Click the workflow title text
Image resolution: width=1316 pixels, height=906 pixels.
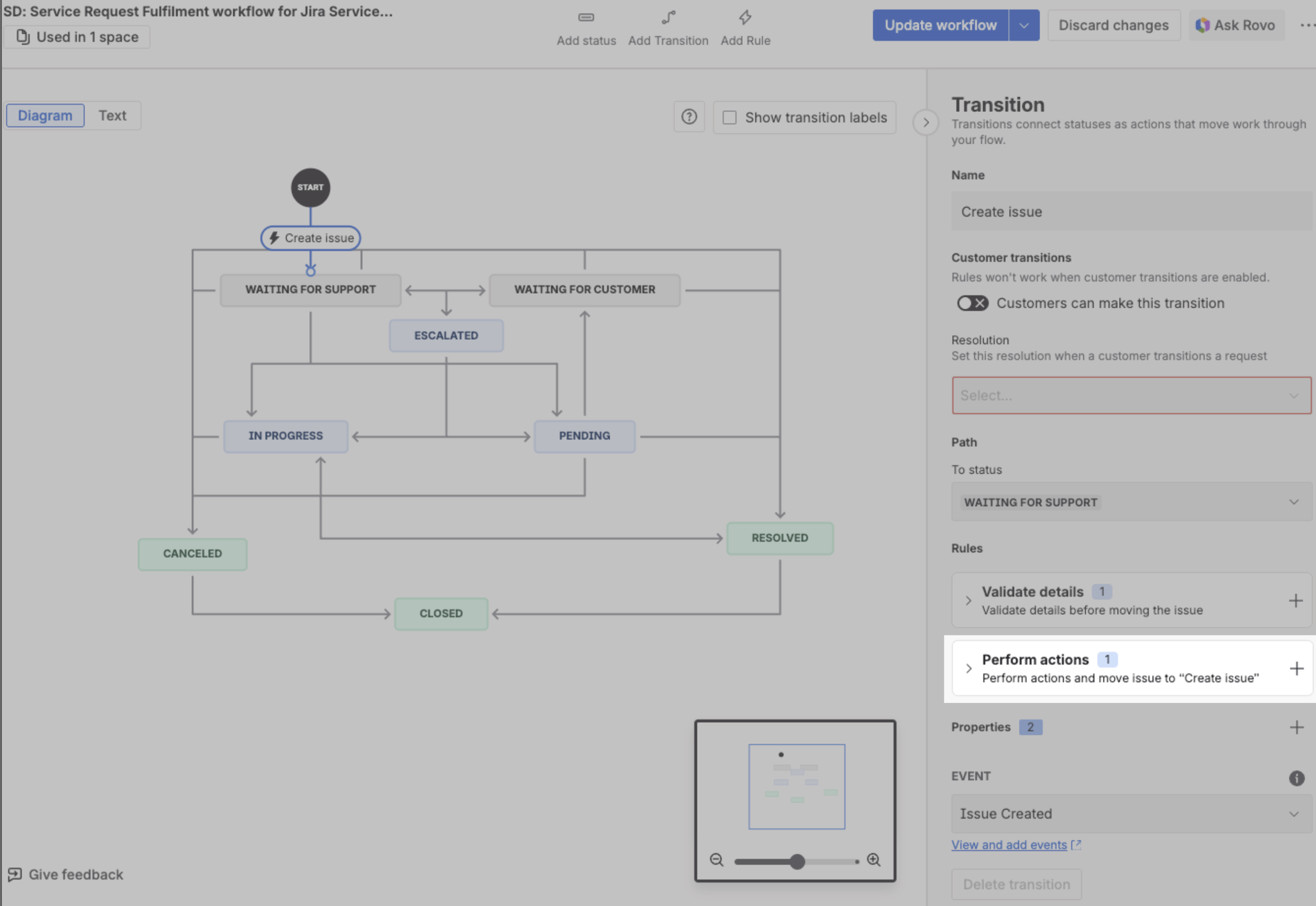(198, 11)
